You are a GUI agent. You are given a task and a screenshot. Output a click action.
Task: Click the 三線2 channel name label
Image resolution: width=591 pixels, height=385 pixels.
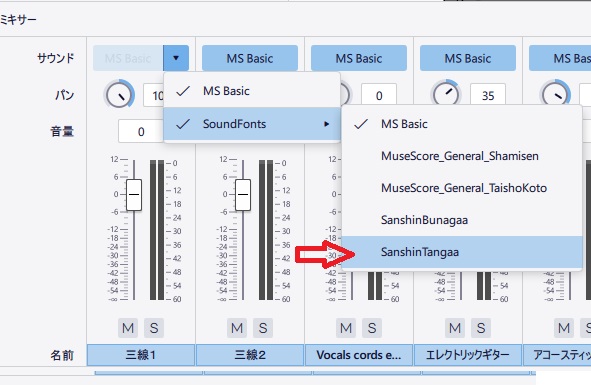click(250, 355)
